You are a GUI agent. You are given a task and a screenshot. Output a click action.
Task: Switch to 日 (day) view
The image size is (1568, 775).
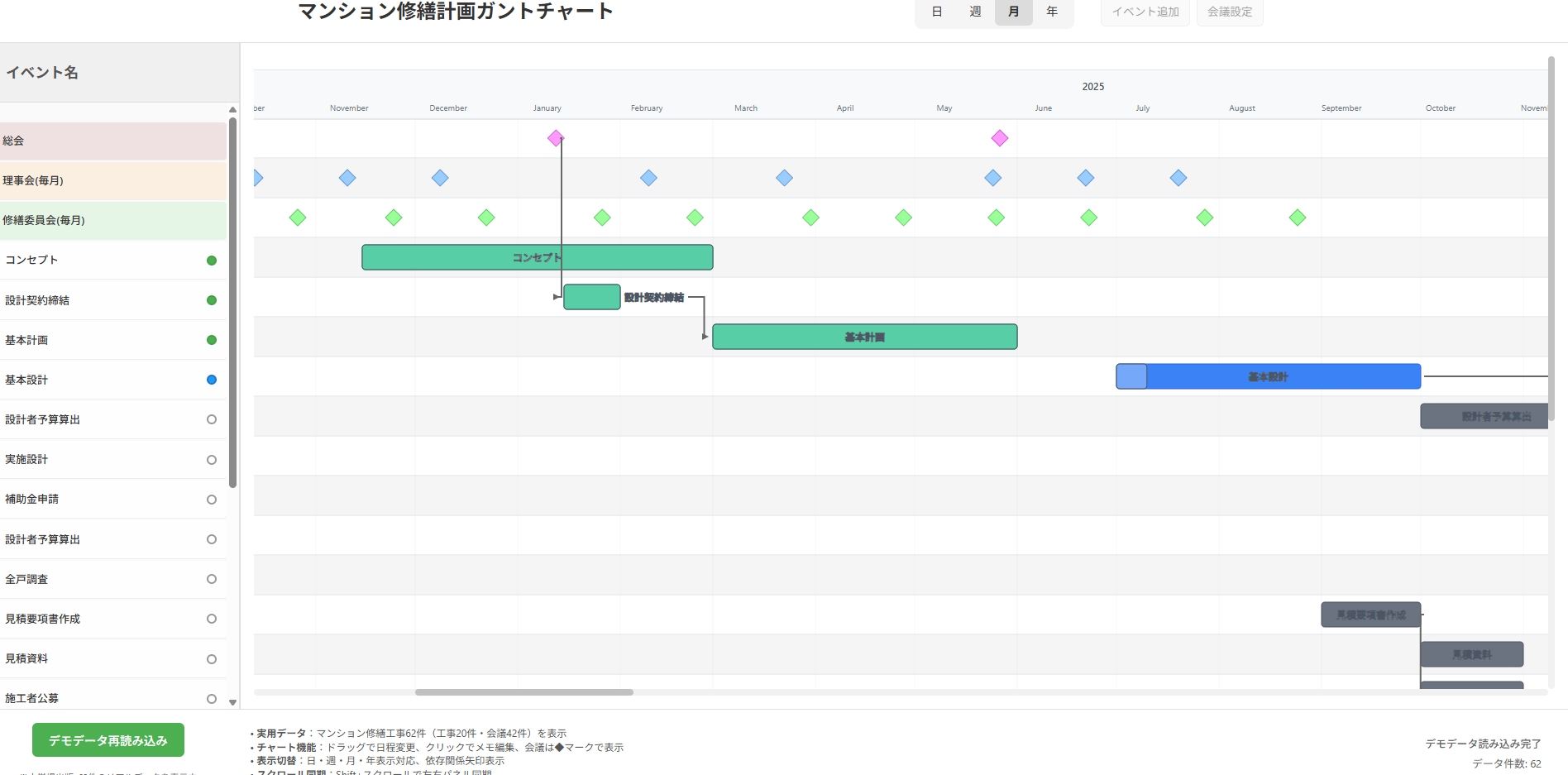(937, 12)
